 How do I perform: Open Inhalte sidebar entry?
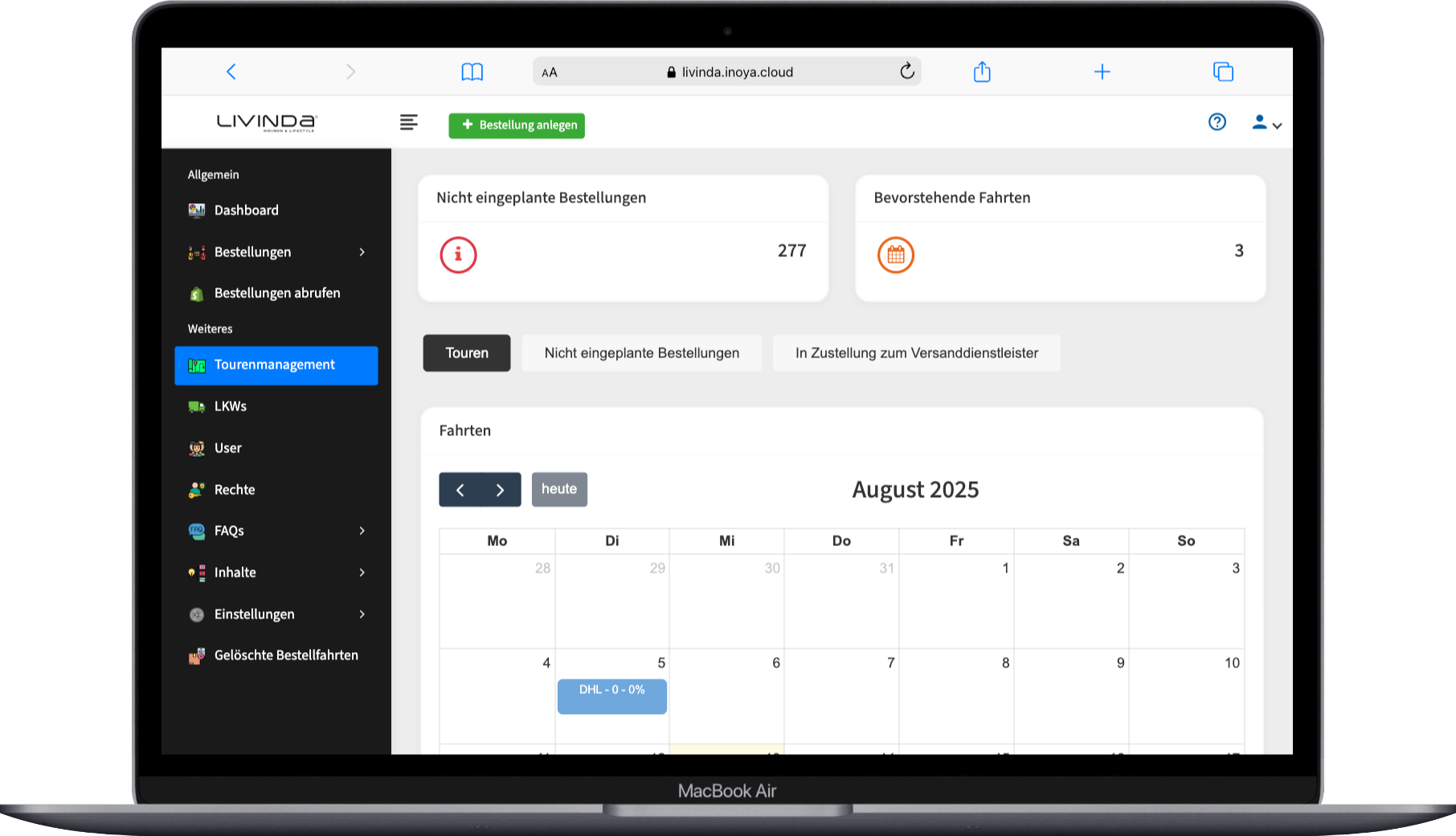pyautogui.click(x=276, y=573)
